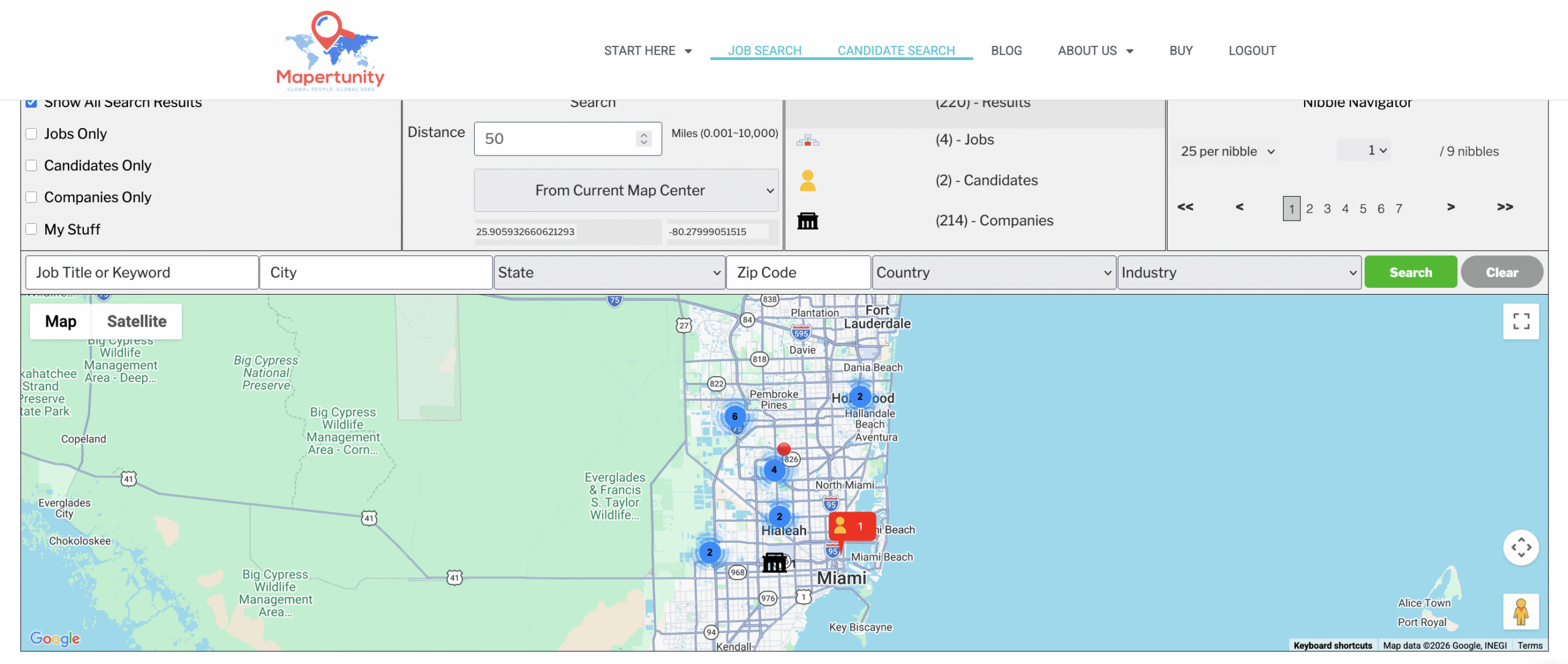Click the red candidate marker on map
Viewport: 1568px width, 664px height.
[x=851, y=527]
